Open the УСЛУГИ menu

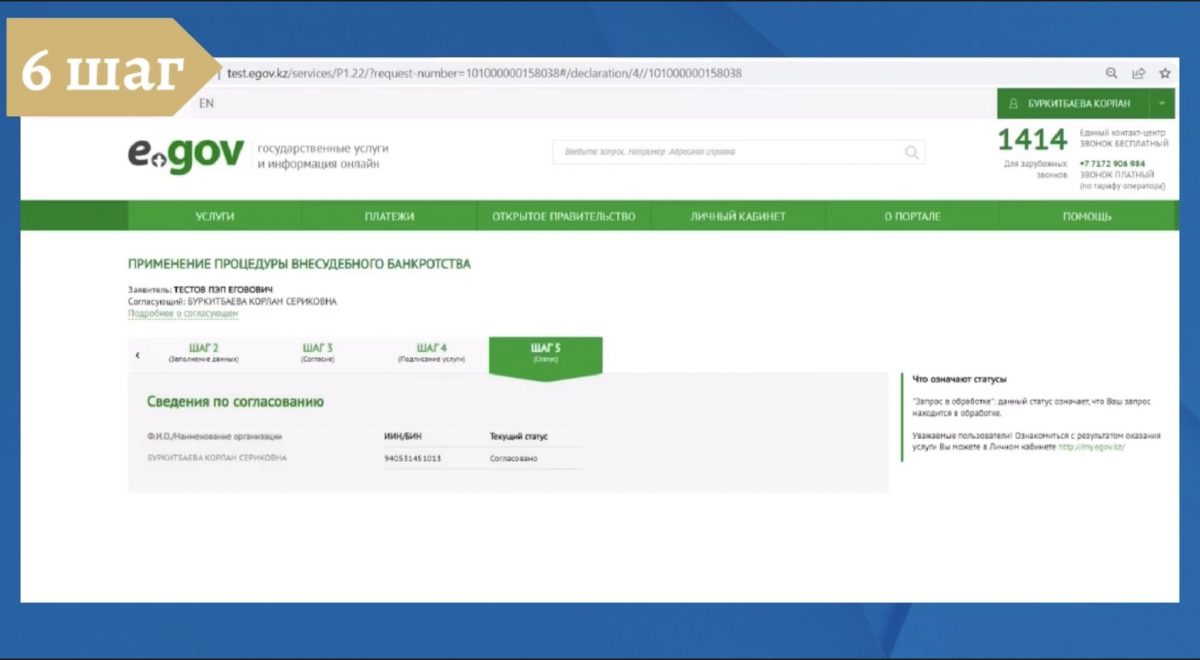pyautogui.click(x=215, y=216)
